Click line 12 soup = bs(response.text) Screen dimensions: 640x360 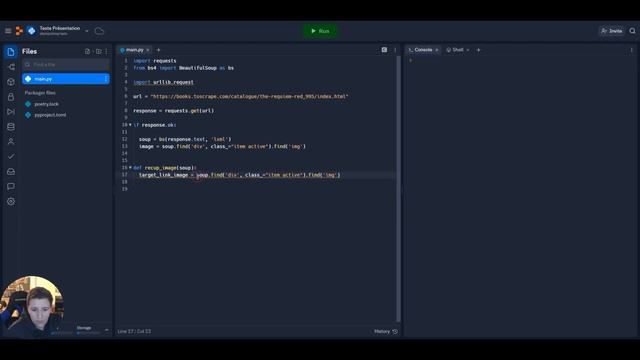click(185, 139)
